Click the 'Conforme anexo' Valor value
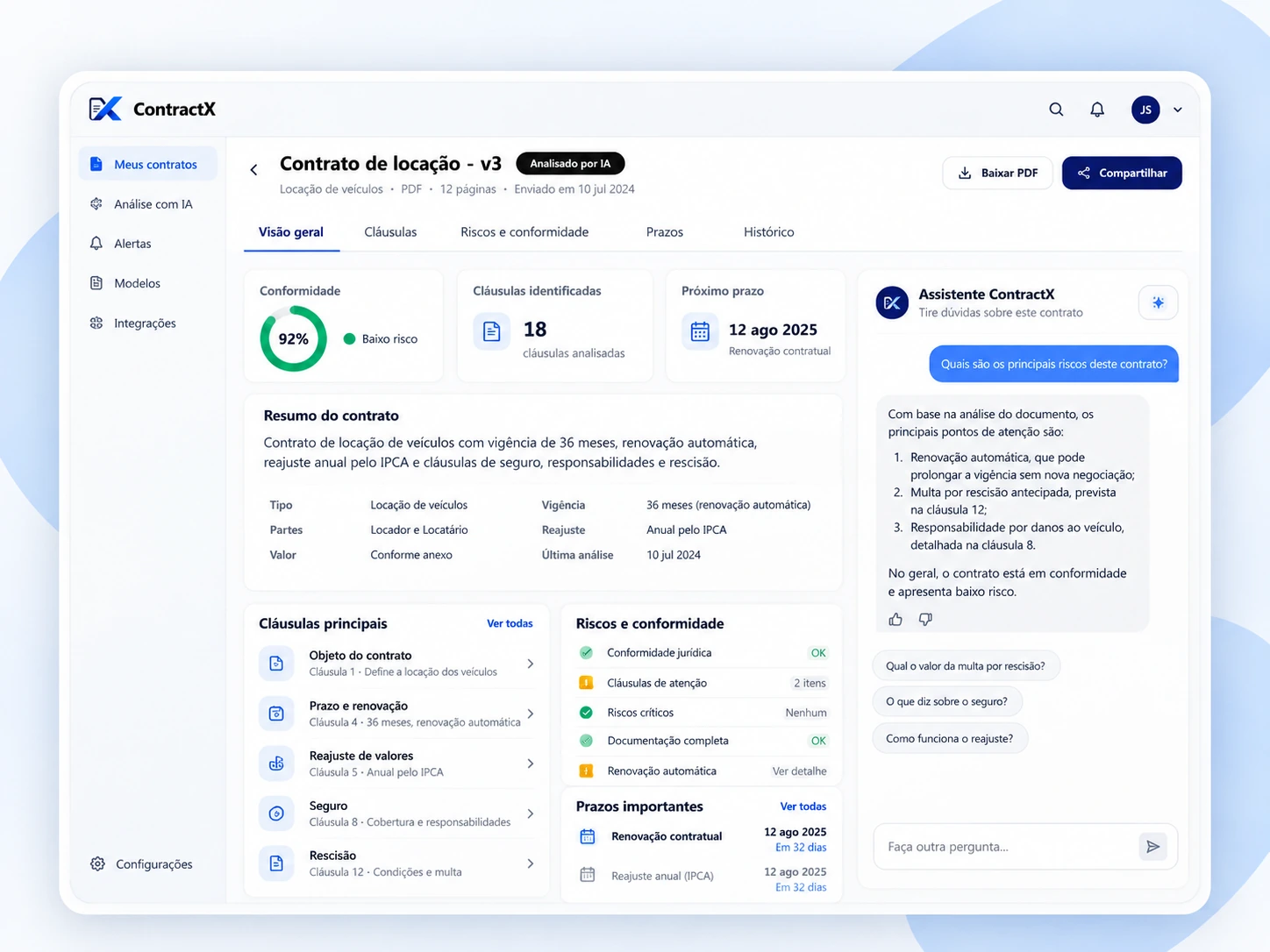Viewport: 1270px width, 952px height. [411, 556]
